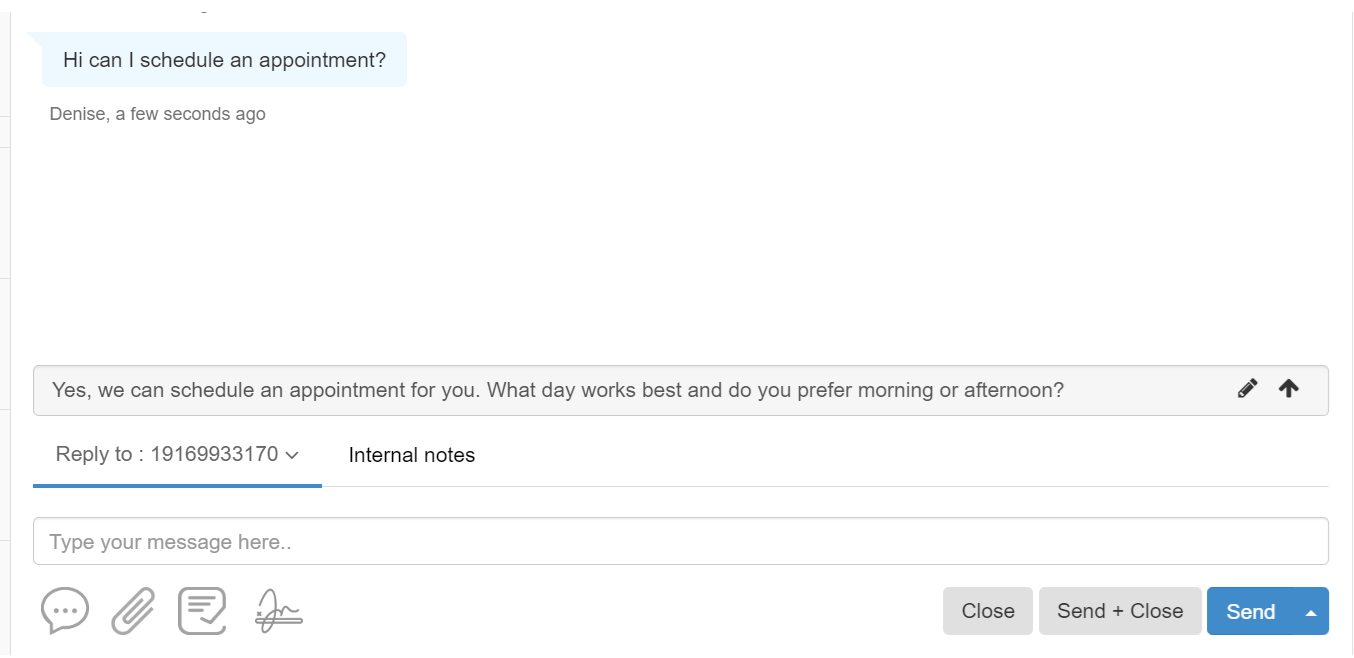The height and width of the screenshot is (658, 1354).
Task: Click the Send + Close button
Action: click(x=1120, y=611)
